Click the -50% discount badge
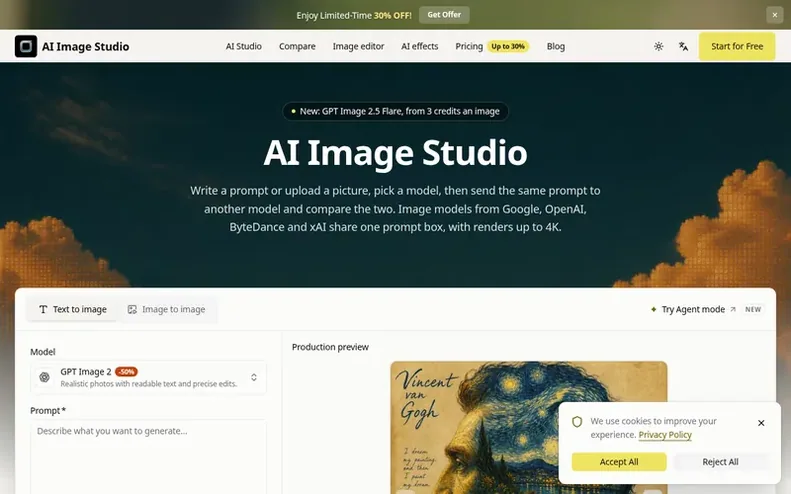The height and width of the screenshot is (494, 791). 126,372
